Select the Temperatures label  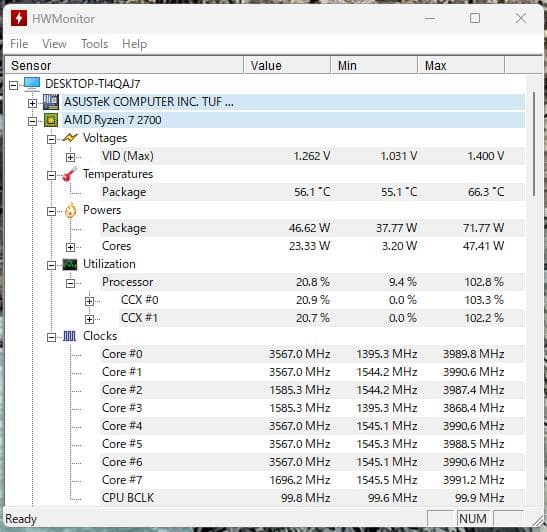118,174
